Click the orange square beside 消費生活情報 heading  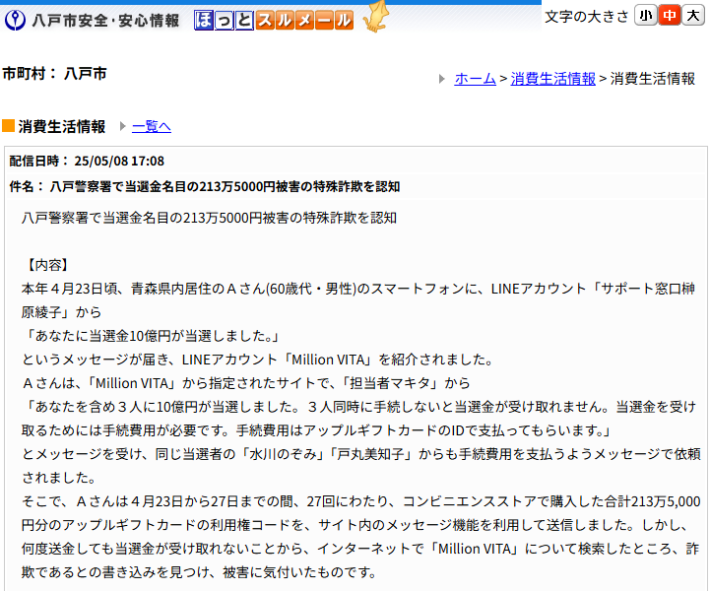pyautogui.click(x=9, y=126)
